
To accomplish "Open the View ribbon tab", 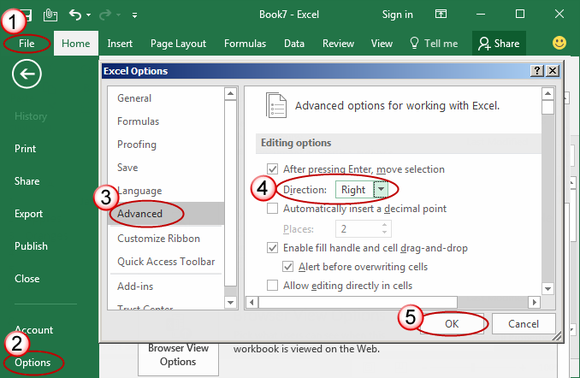I will pos(382,44).
